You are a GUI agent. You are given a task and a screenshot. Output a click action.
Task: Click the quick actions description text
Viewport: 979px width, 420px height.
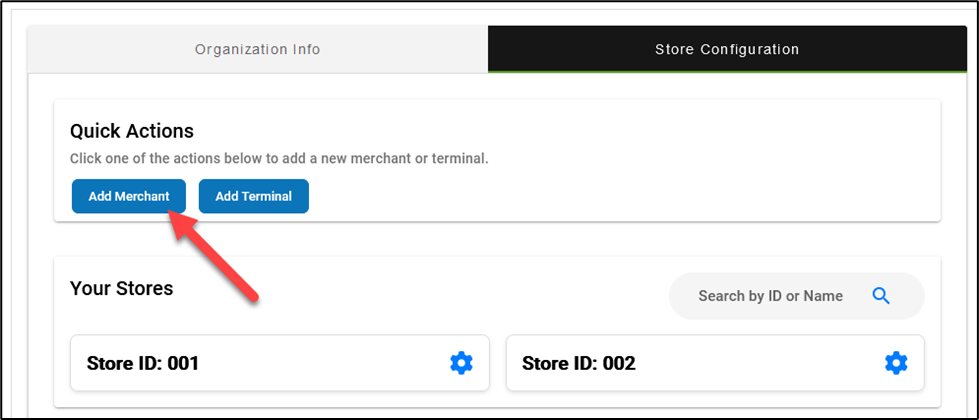point(279,159)
